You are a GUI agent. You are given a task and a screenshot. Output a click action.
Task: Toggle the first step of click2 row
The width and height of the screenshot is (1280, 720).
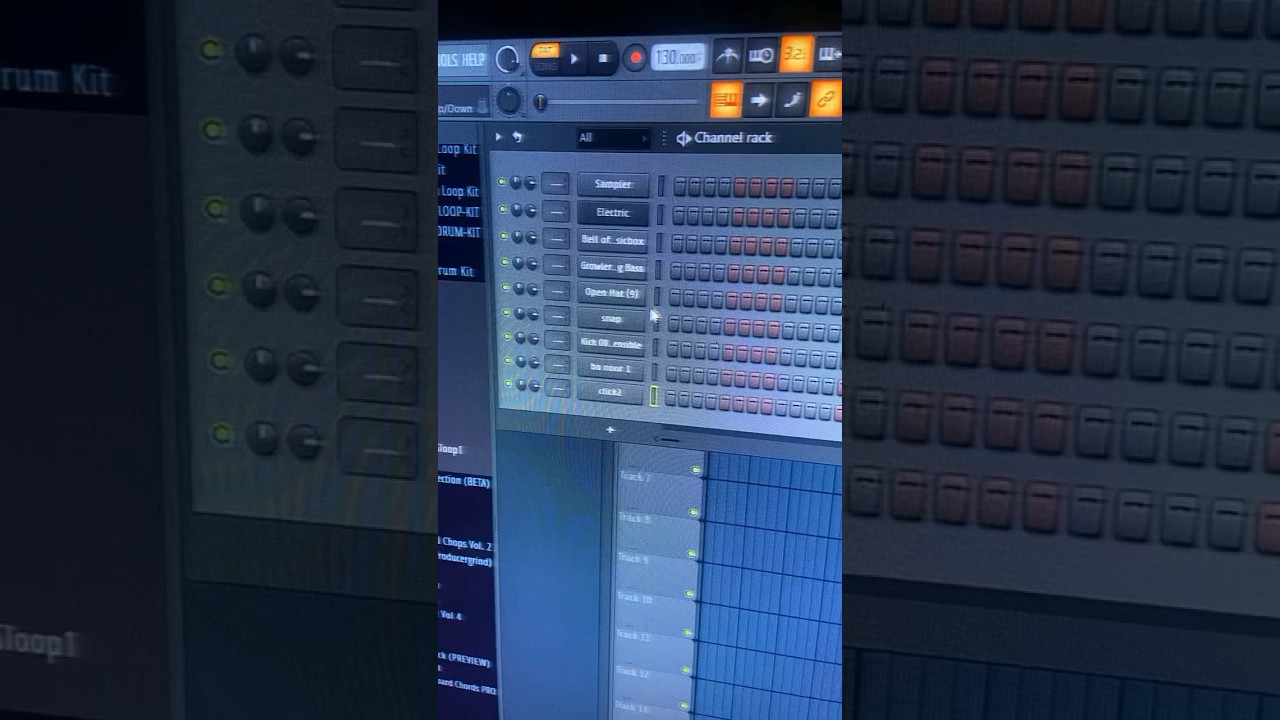(x=670, y=399)
